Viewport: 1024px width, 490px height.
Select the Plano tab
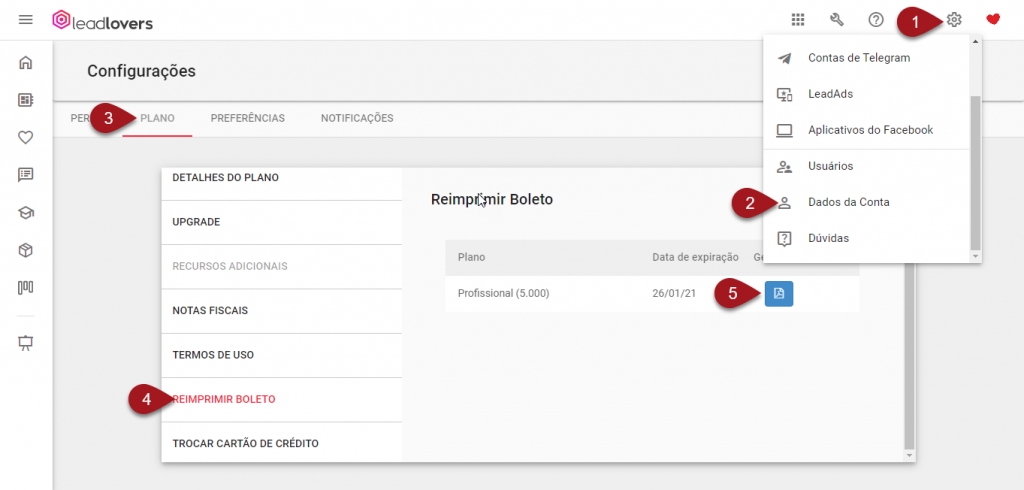pyautogui.click(x=157, y=118)
